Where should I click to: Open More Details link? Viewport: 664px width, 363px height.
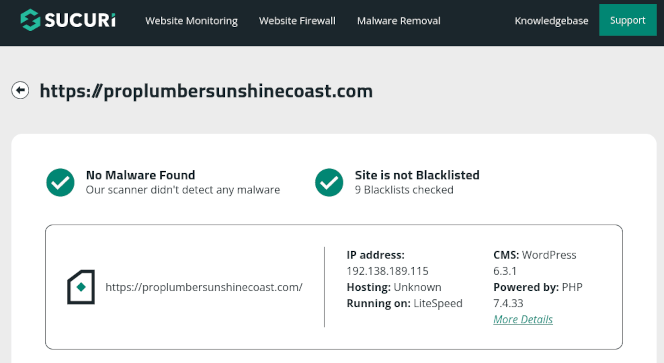523,319
